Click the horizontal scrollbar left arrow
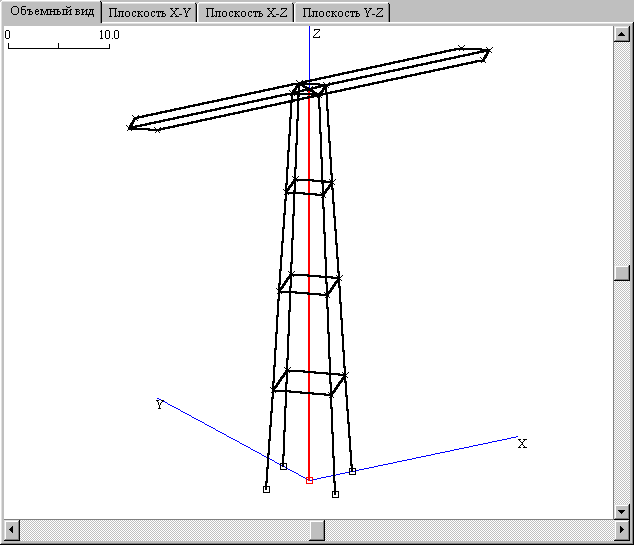634x545 pixels. click(x=12, y=530)
